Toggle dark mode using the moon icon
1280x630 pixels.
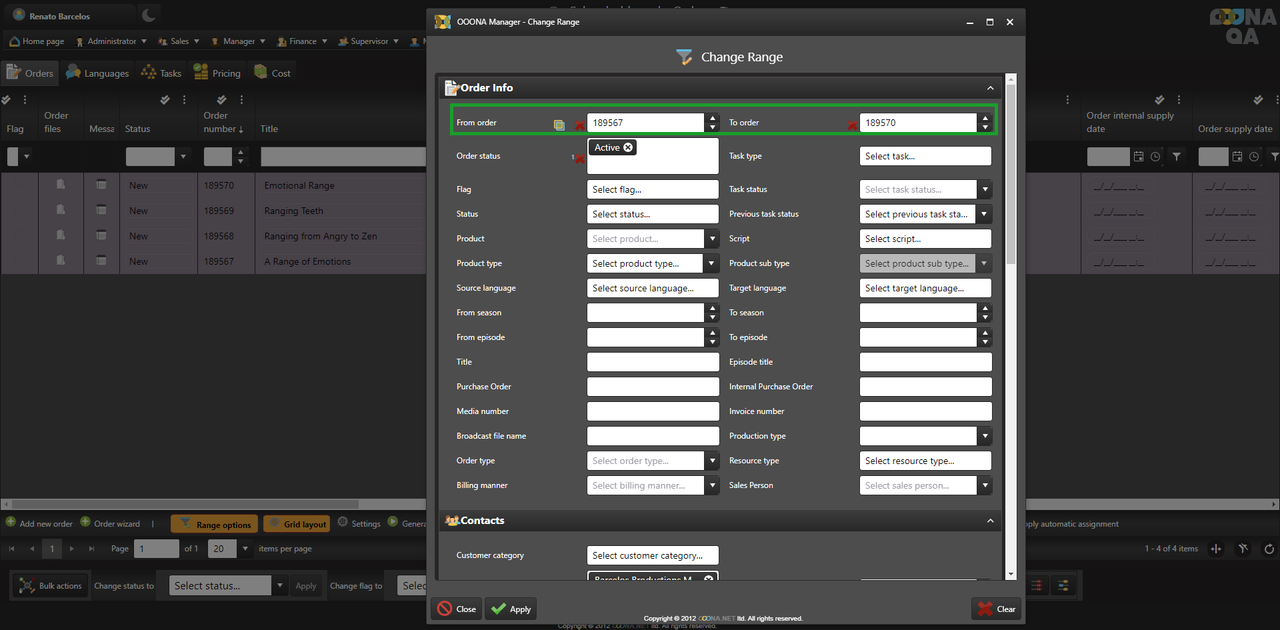tap(148, 15)
